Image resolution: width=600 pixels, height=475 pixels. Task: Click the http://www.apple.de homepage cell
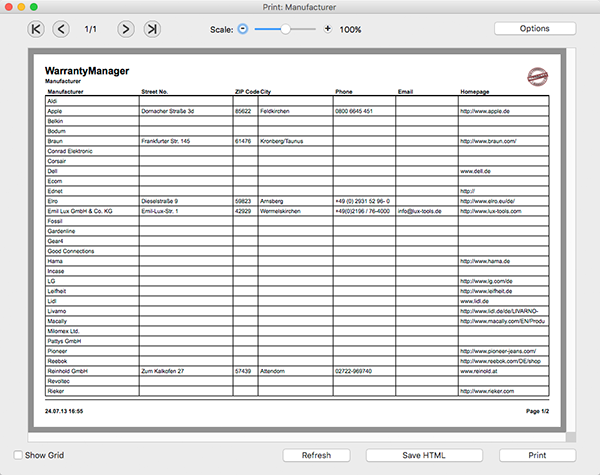tap(504, 111)
